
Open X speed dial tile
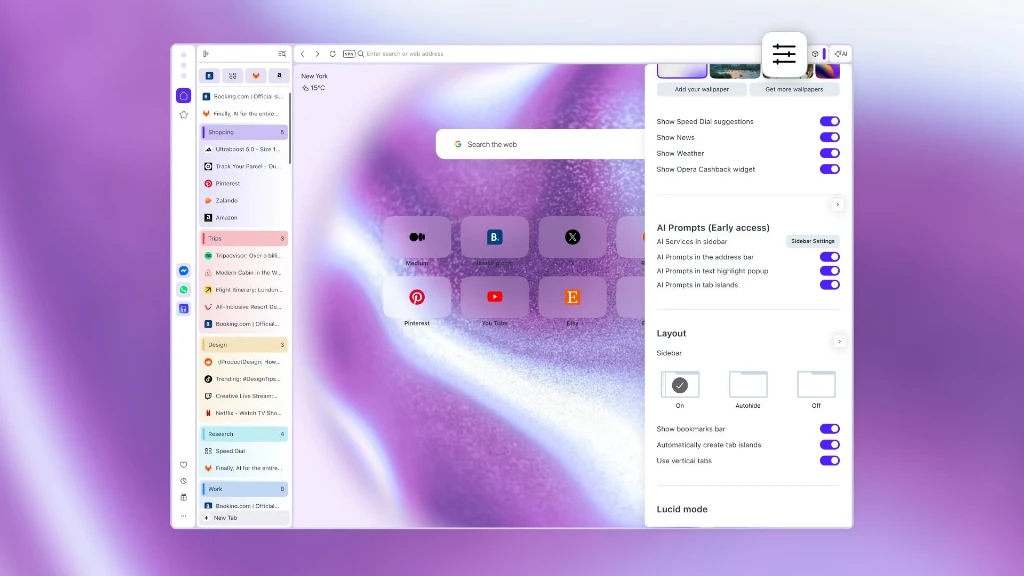coord(572,237)
